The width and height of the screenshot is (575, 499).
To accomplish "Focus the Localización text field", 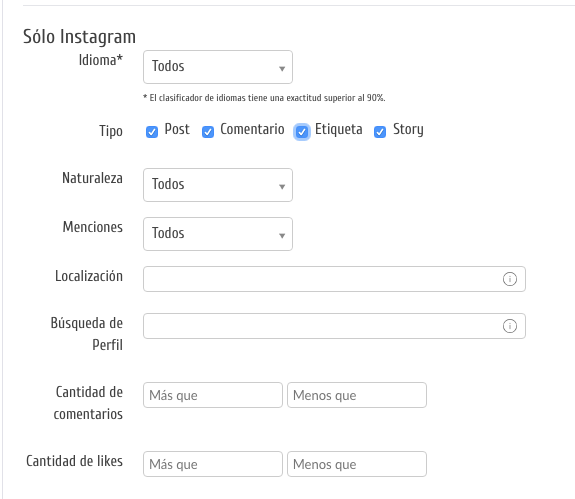I will pyautogui.click(x=334, y=279).
